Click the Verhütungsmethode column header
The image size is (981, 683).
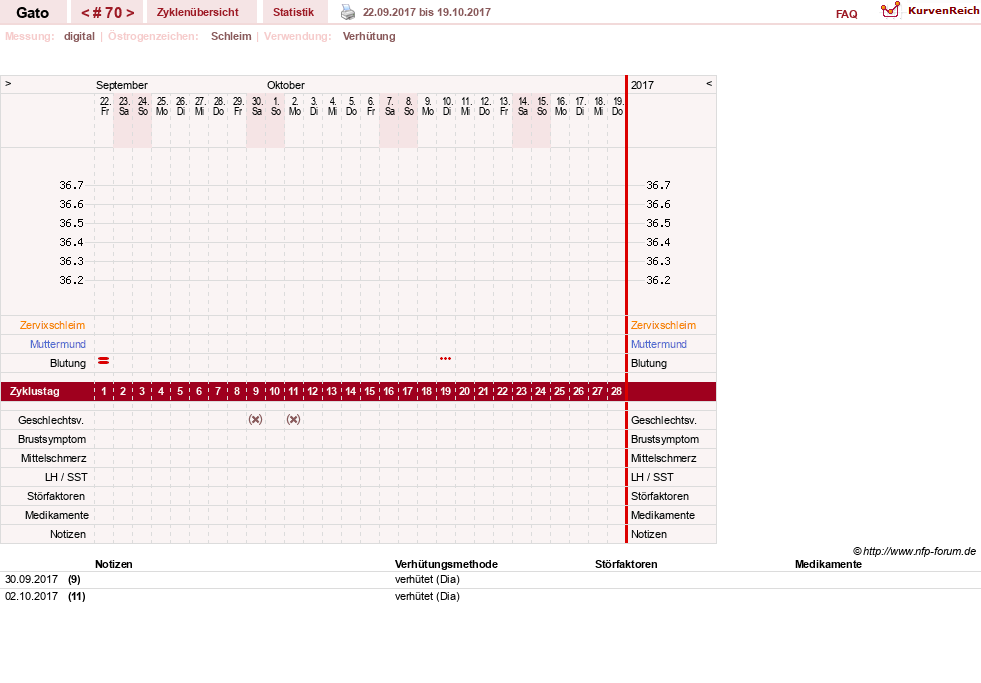coord(446,564)
